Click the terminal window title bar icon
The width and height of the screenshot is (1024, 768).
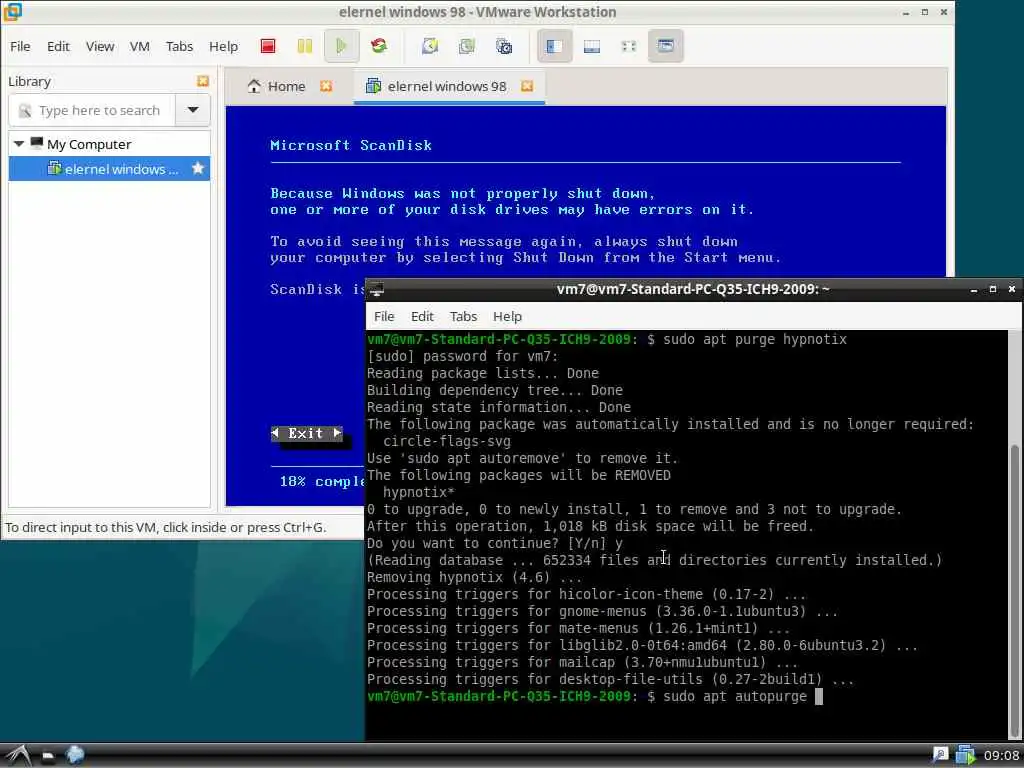(376, 289)
